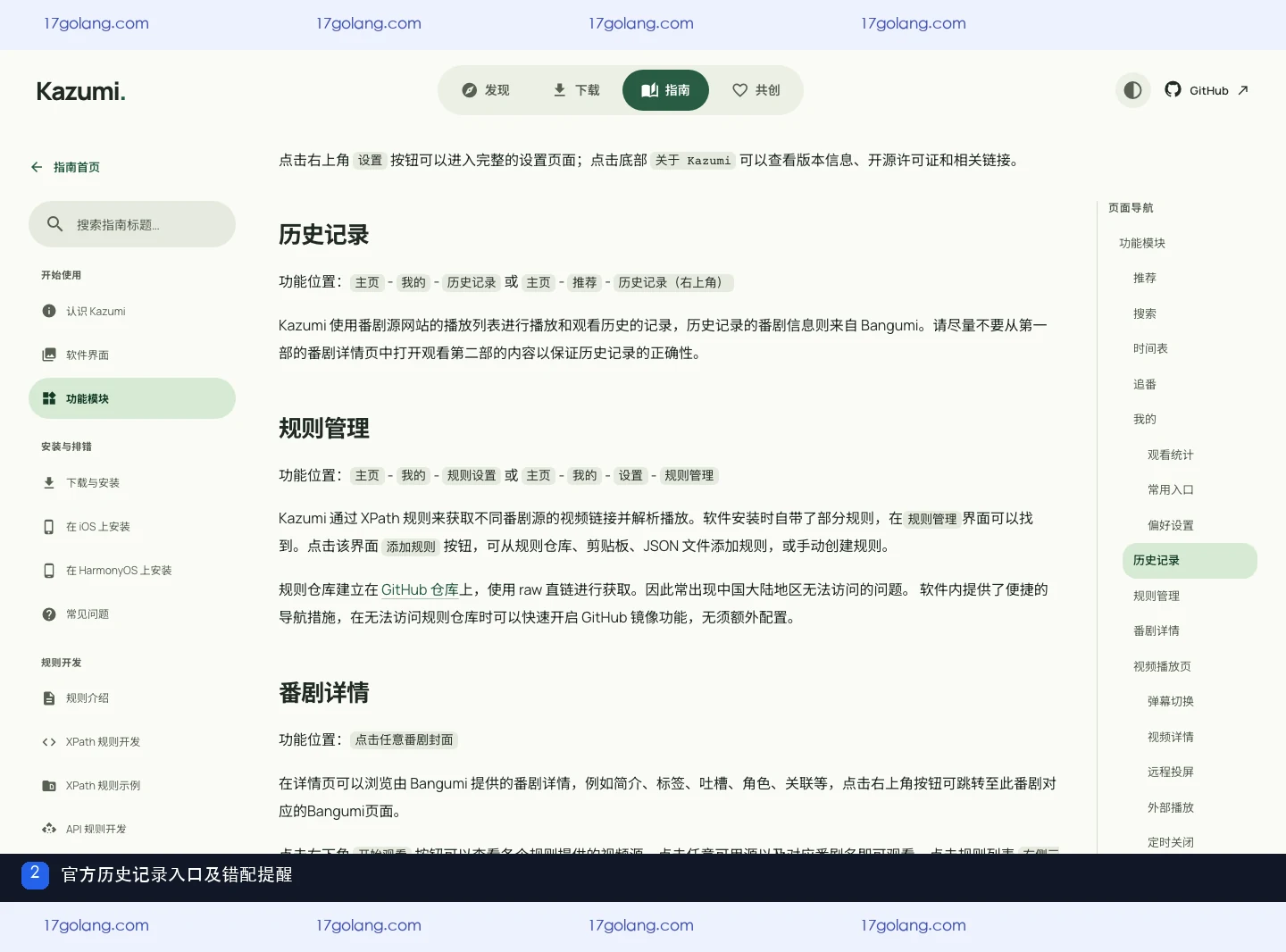Jump to 观看统计 in page navigation
Image resolution: width=1286 pixels, height=952 pixels.
pos(1171,455)
